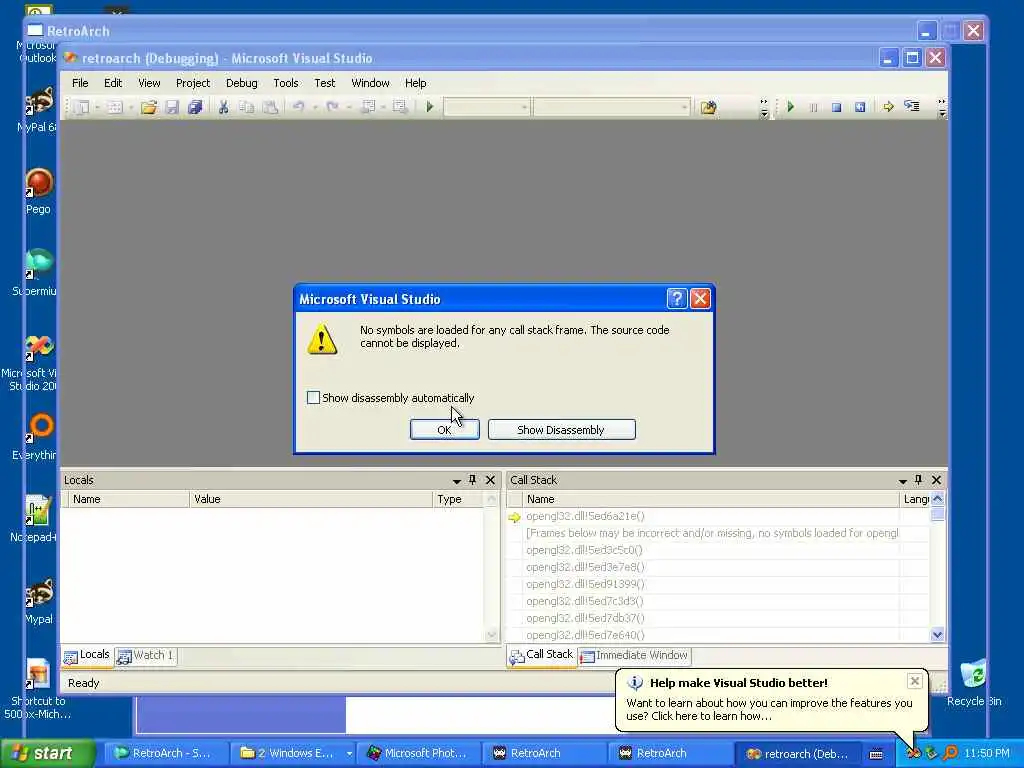Viewport: 1024px width, 768px height.
Task: Click the Cut scissors icon
Action: click(223, 107)
